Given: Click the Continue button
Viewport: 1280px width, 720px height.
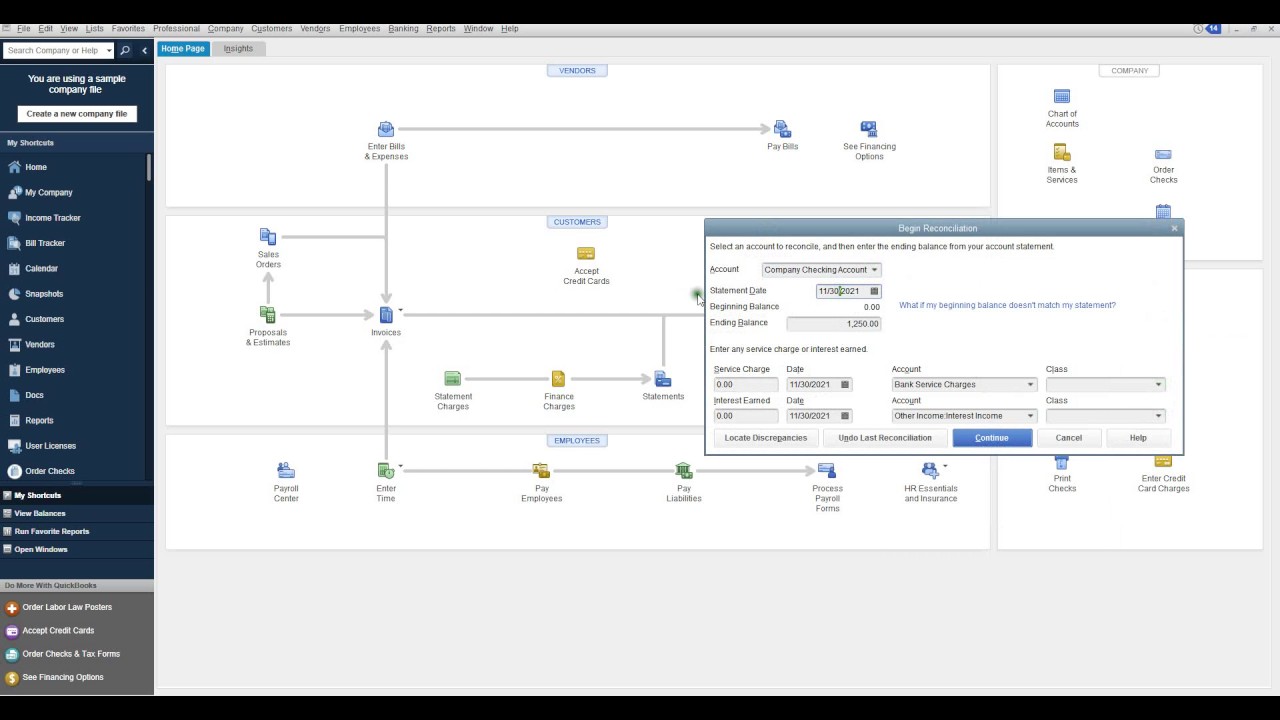Looking at the screenshot, I should (991, 438).
